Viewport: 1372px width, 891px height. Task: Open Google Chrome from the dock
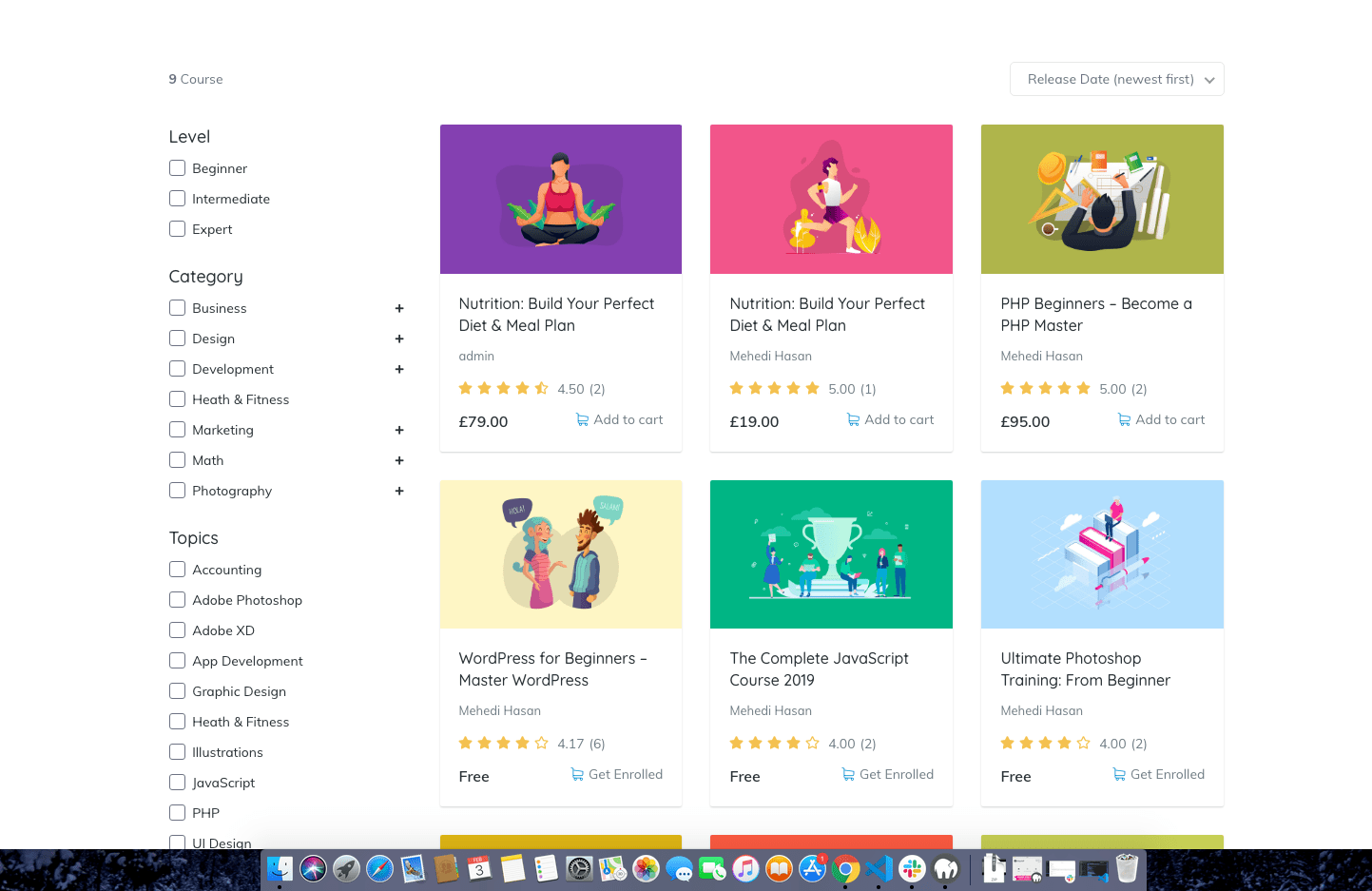point(845,868)
